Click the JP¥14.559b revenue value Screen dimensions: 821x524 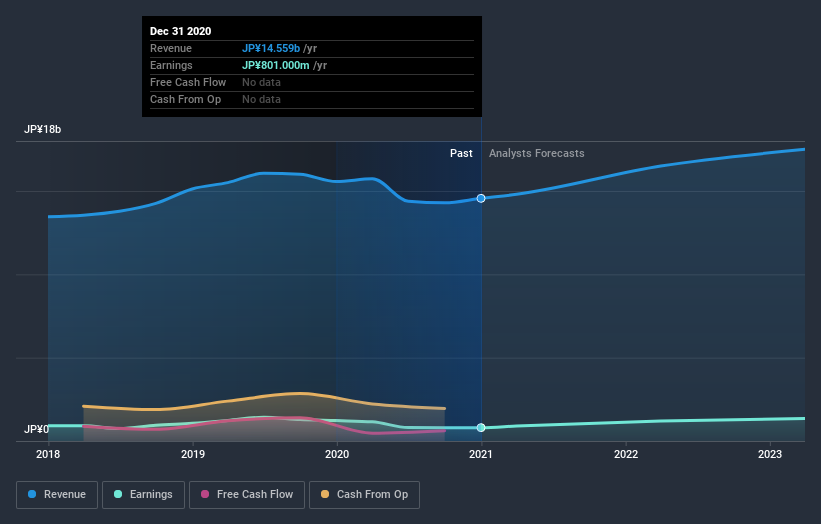click(271, 48)
